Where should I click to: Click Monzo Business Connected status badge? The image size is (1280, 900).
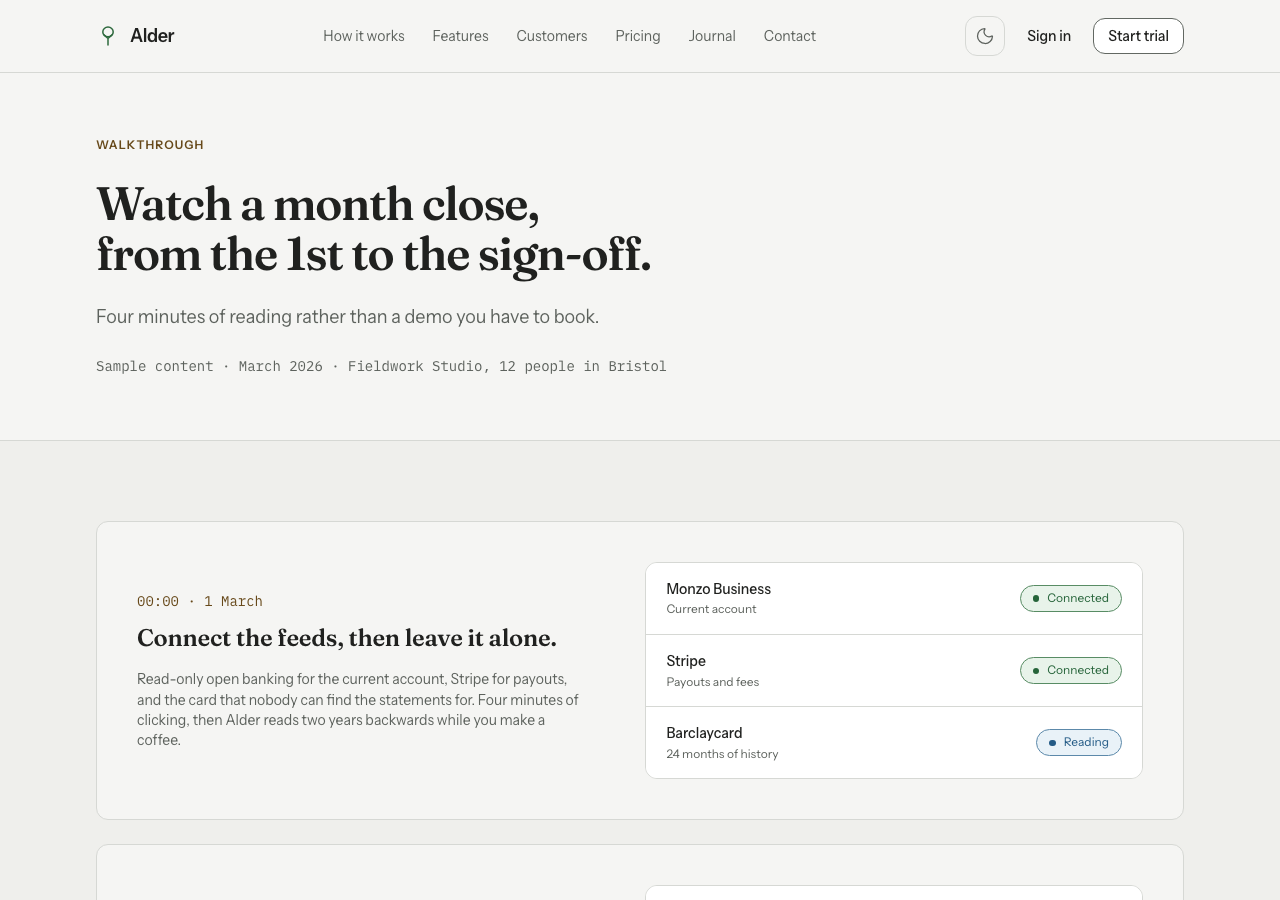pos(1071,598)
